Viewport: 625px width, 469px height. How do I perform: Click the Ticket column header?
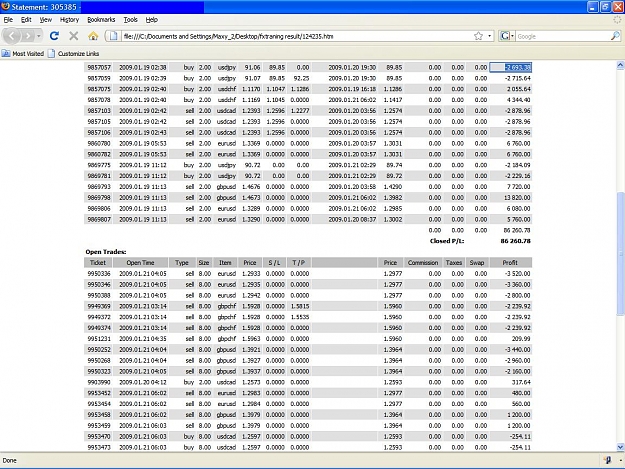(x=98, y=263)
